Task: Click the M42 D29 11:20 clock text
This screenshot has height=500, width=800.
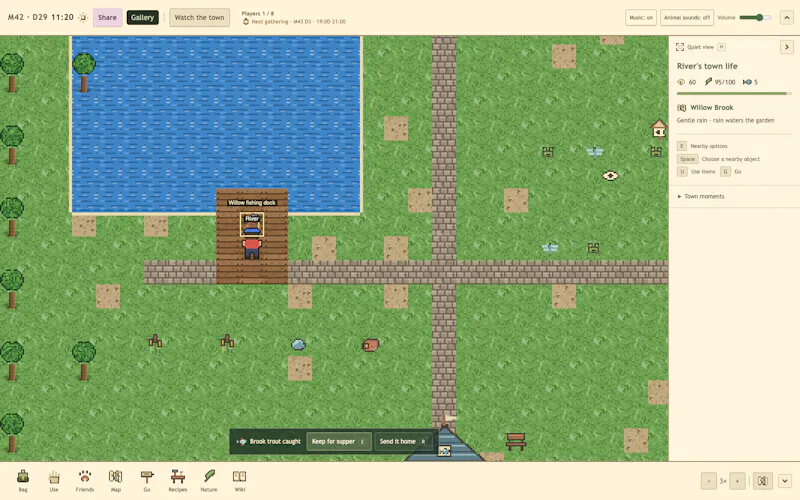Action: tap(41, 17)
